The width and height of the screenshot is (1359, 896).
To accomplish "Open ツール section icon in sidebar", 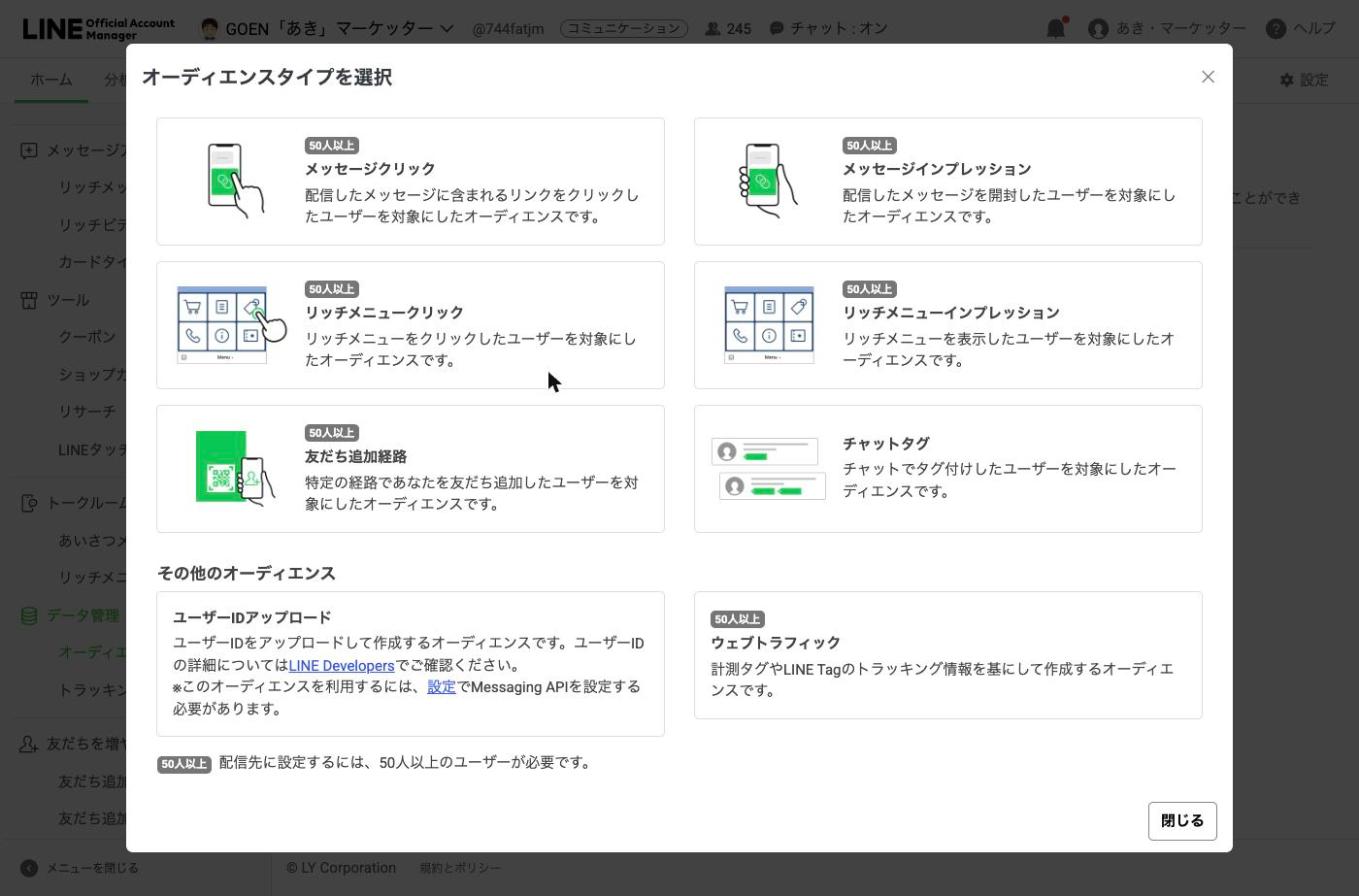I will coord(29,300).
